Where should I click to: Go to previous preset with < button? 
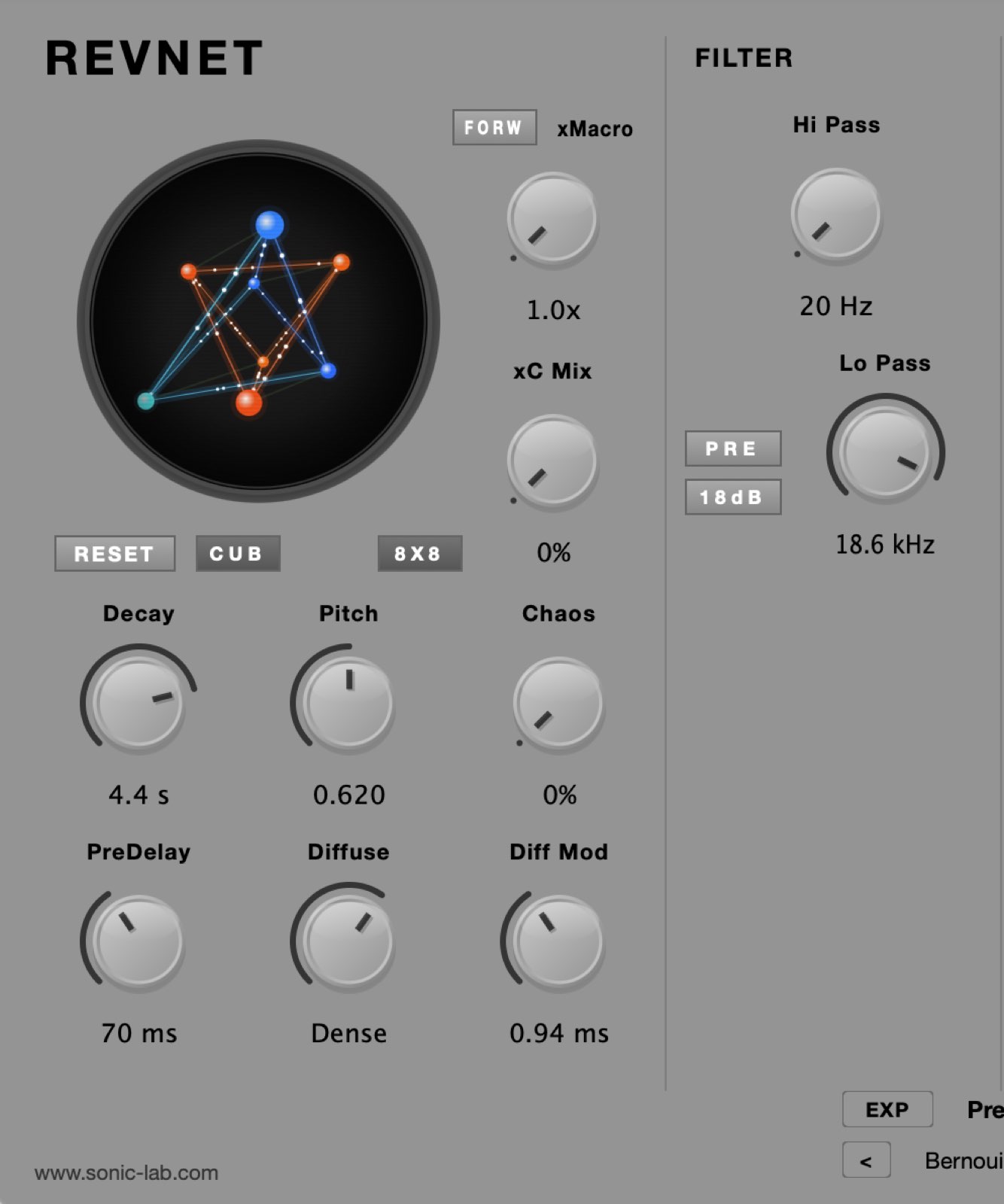pyautogui.click(x=866, y=1160)
